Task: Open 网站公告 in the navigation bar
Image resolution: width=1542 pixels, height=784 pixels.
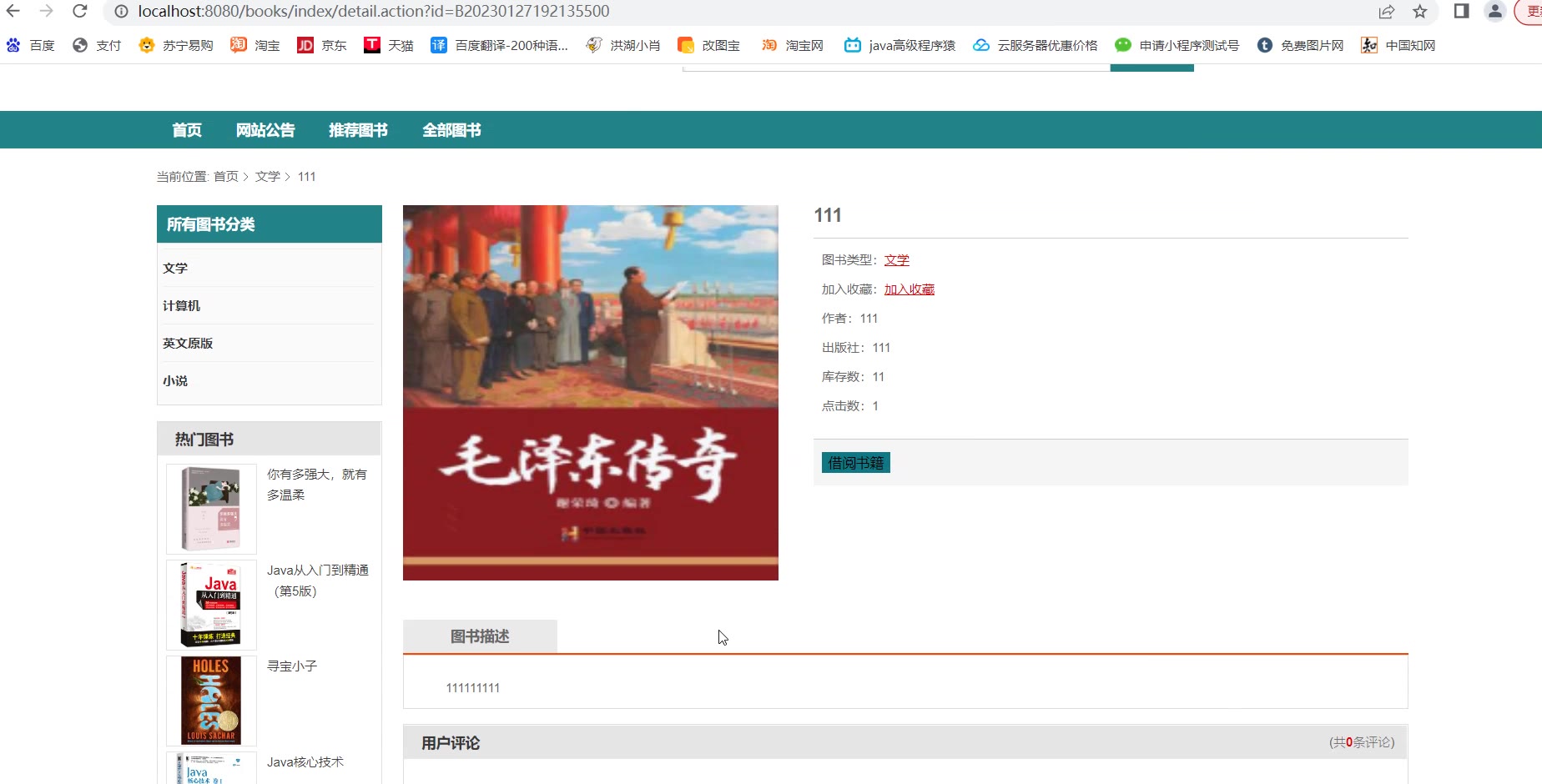Action: point(265,130)
